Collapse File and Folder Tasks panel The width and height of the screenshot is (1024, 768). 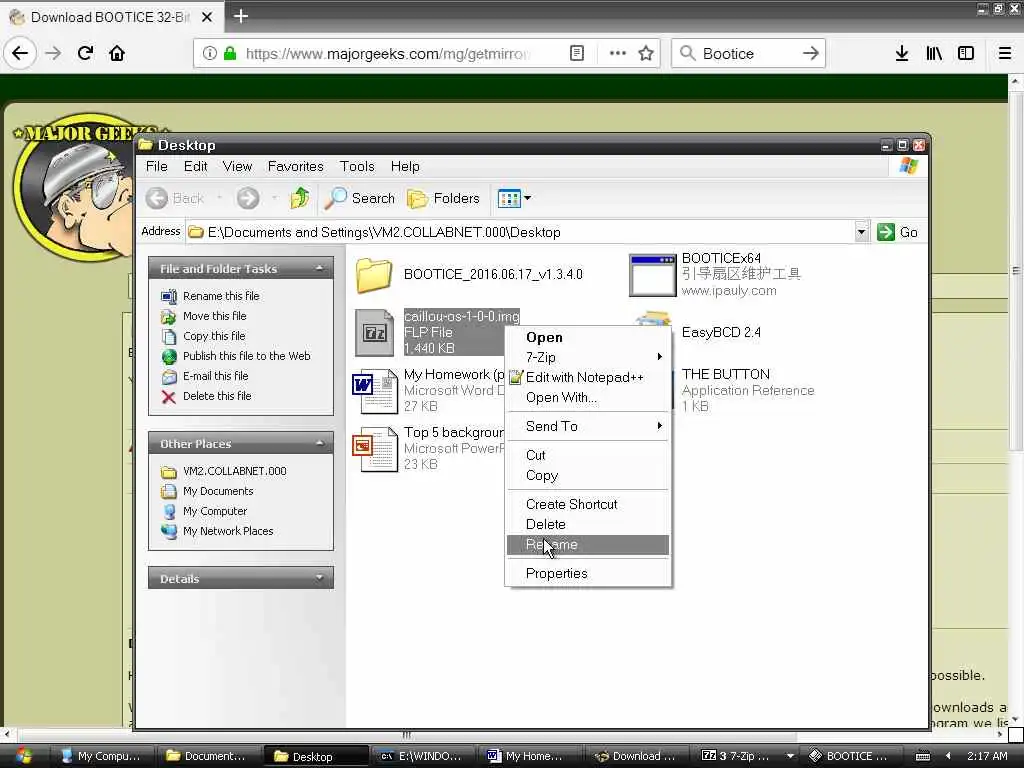click(319, 268)
